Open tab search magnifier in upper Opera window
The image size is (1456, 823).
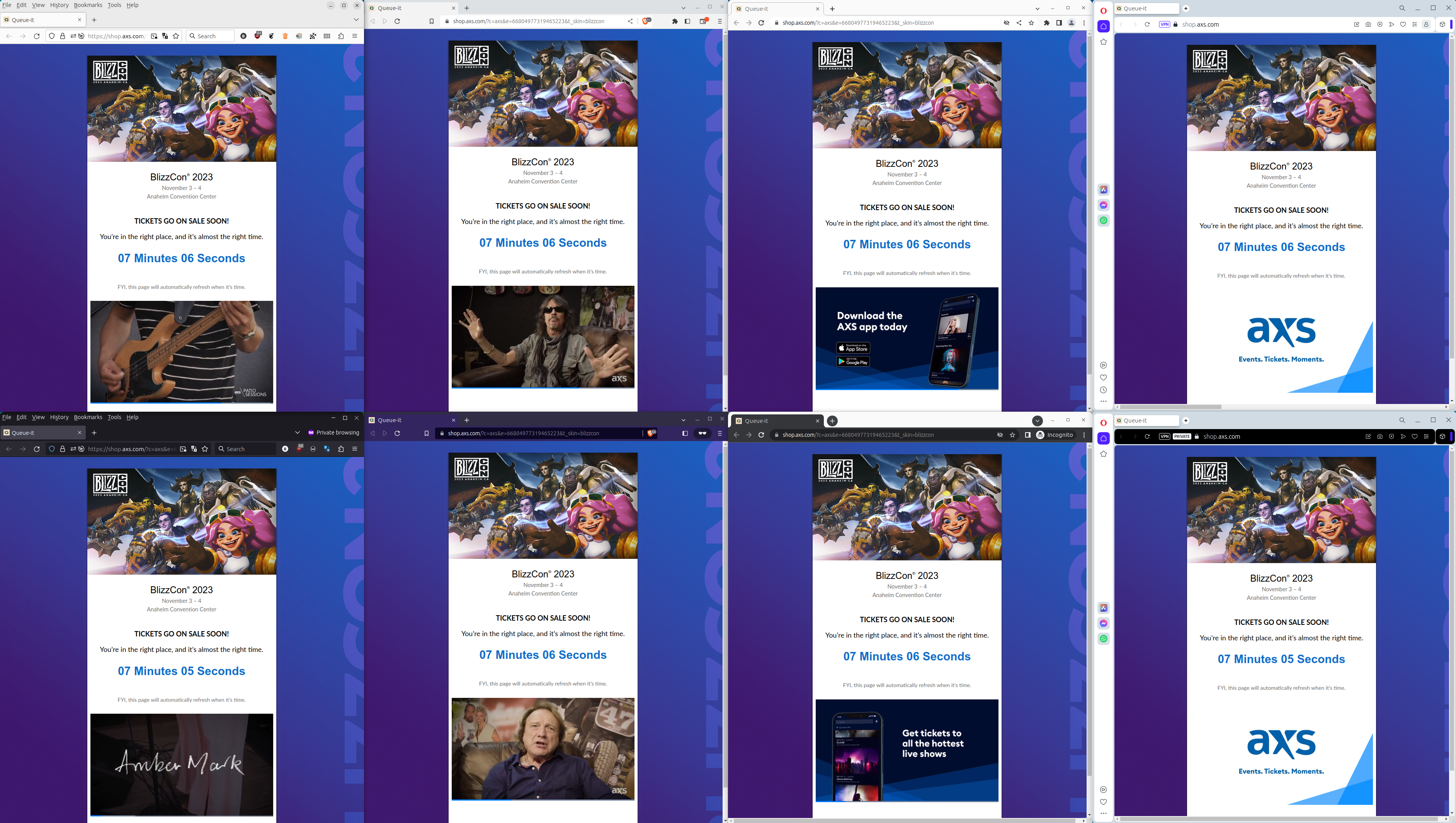(1402, 8)
